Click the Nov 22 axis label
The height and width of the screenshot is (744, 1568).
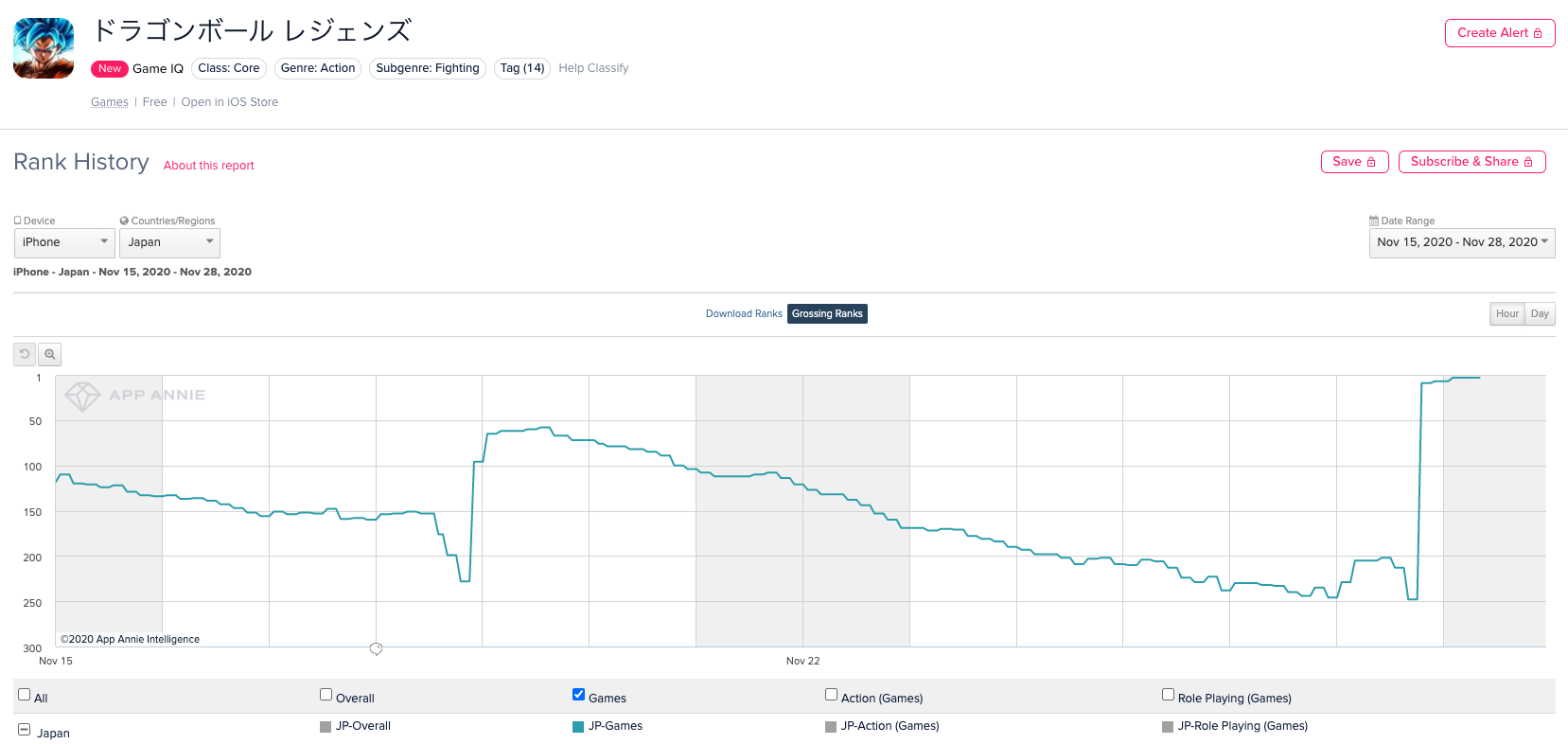click(802, 661)
